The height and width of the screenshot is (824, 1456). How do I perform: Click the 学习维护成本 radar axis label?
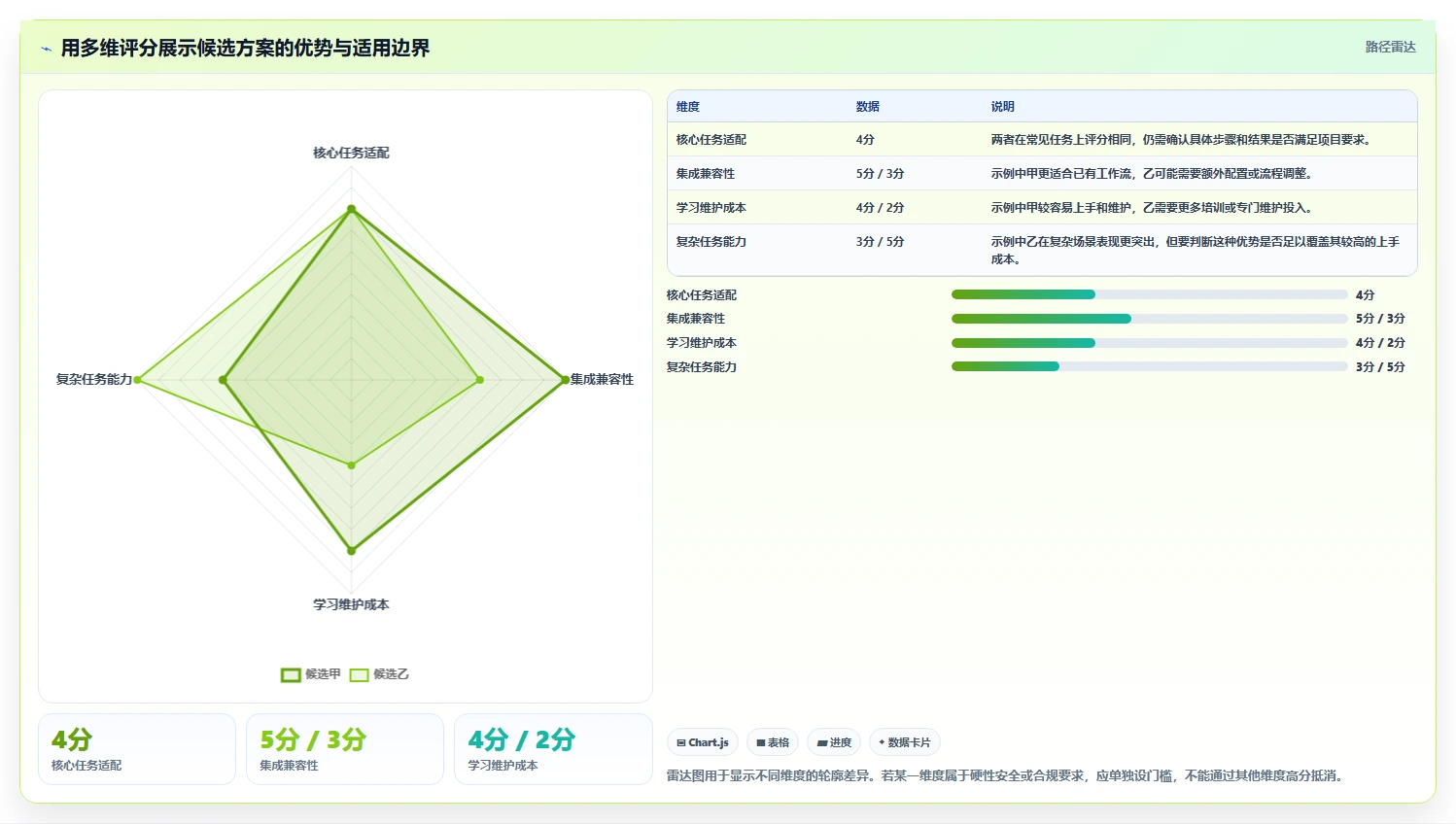coord(351,604)
